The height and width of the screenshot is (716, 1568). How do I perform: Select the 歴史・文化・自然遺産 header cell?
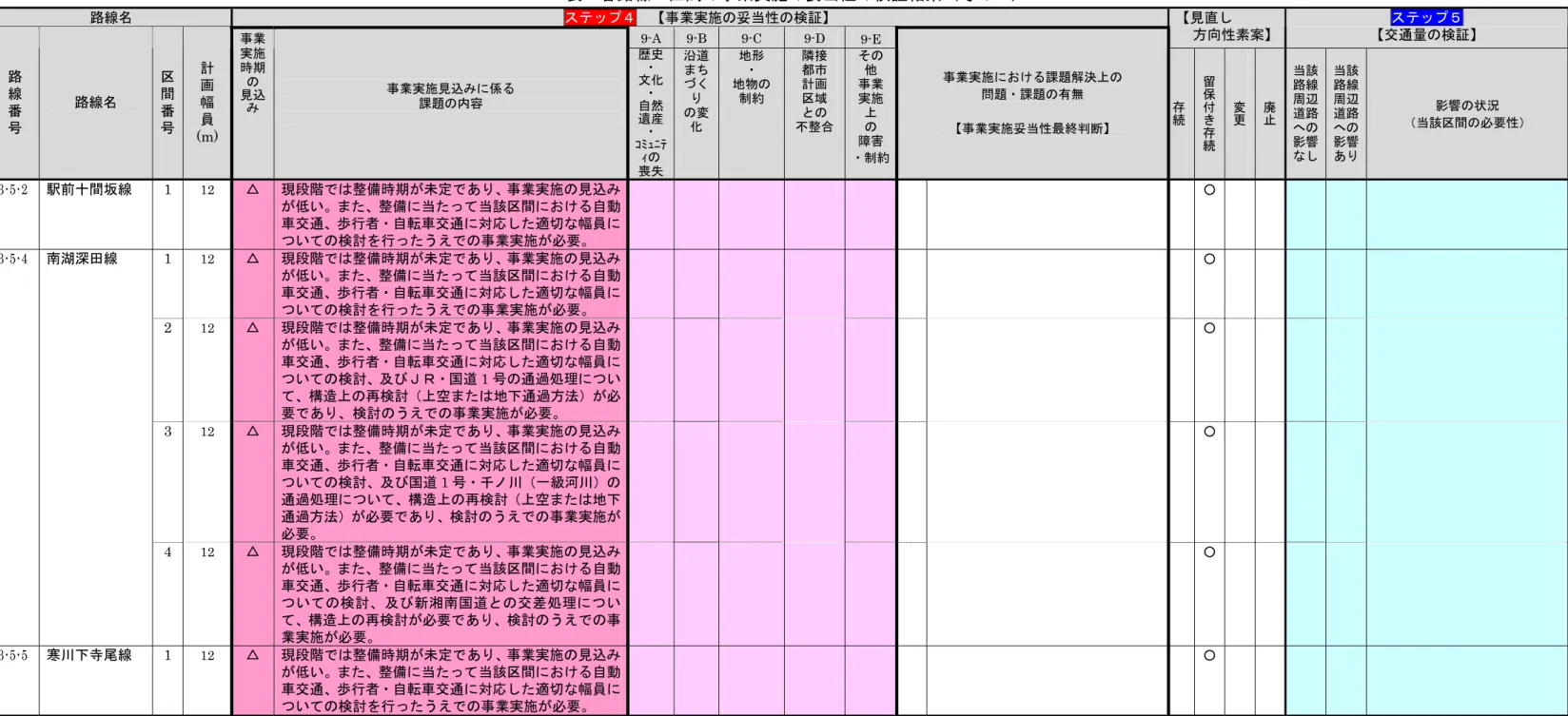click(x=651, y=113)
